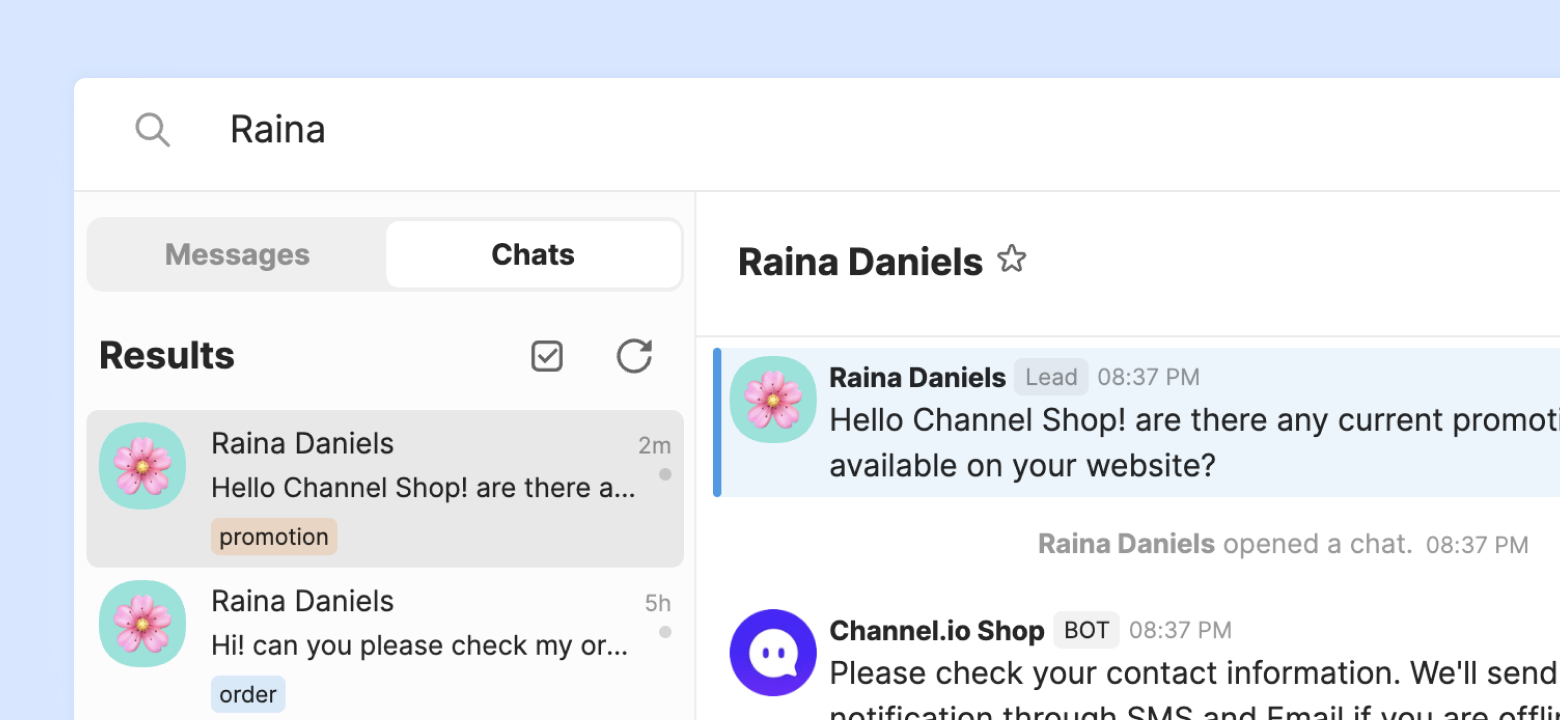1560x720 pixels.
Task: Star the Raina Daniels chat
Action: (1012, 260)
